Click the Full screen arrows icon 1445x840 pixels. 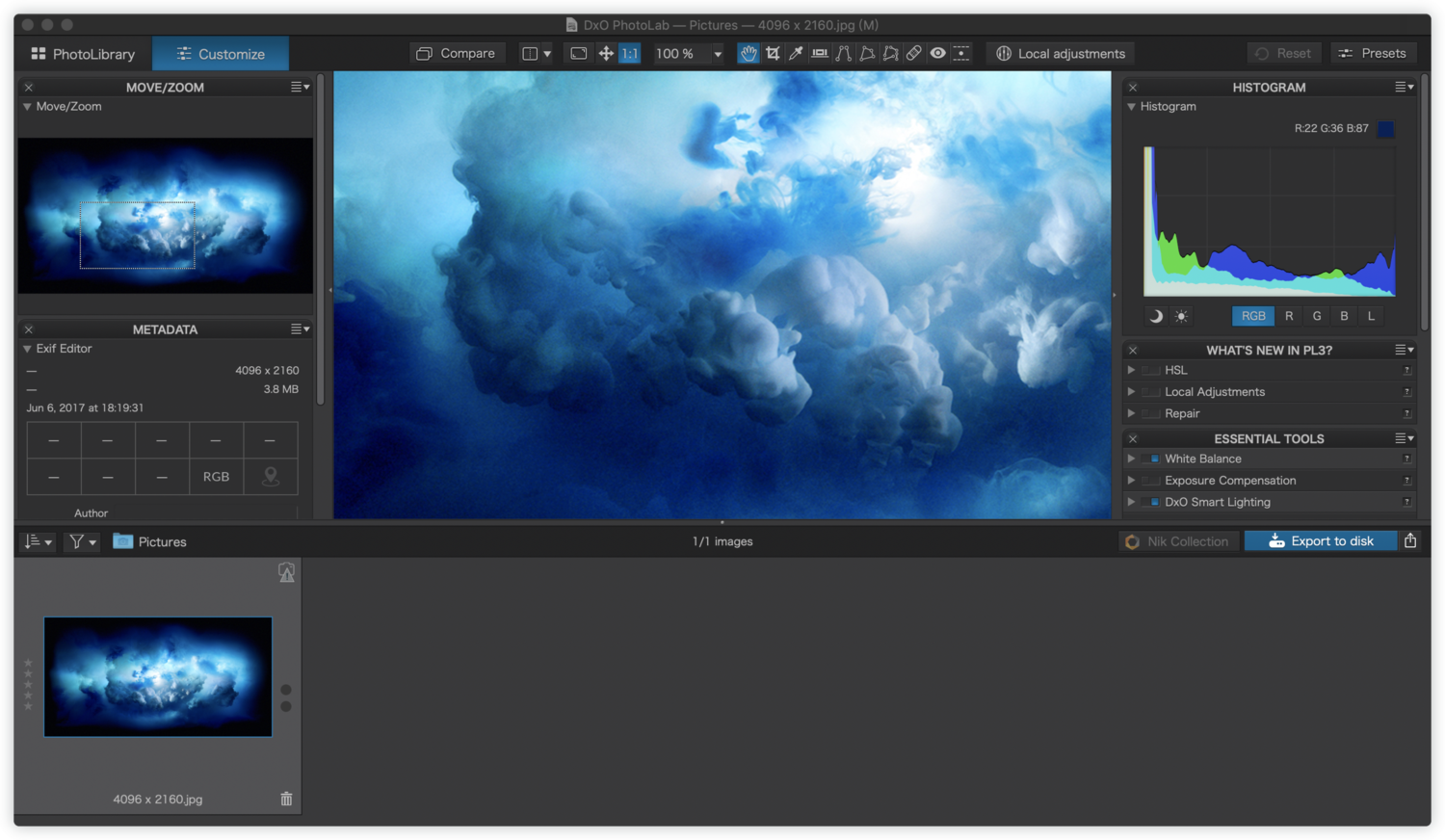click(x=606, y=54)
